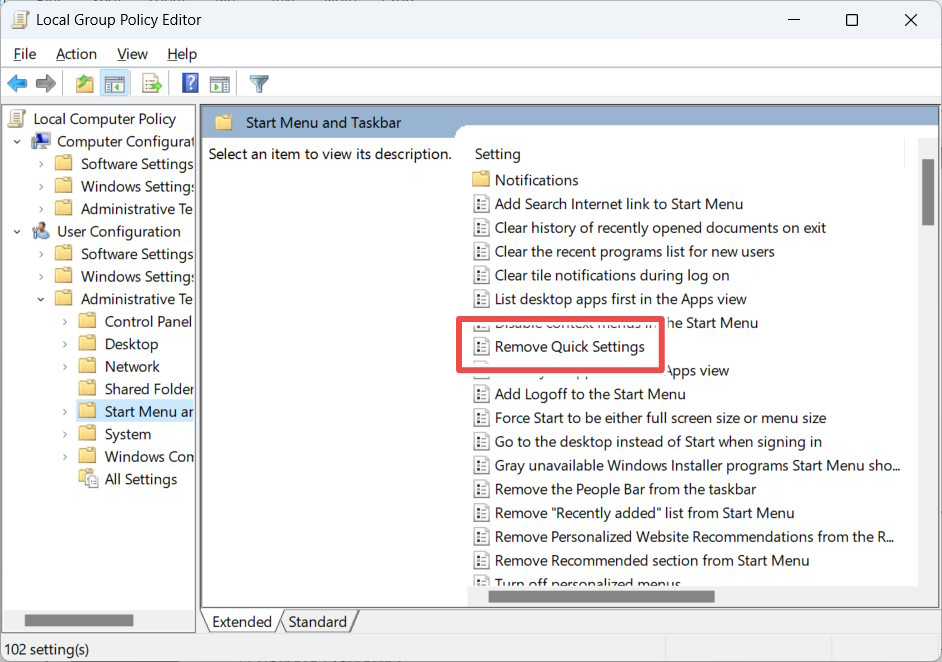
Task: Click the Up One Level folder icon
Action: [83, 83]
